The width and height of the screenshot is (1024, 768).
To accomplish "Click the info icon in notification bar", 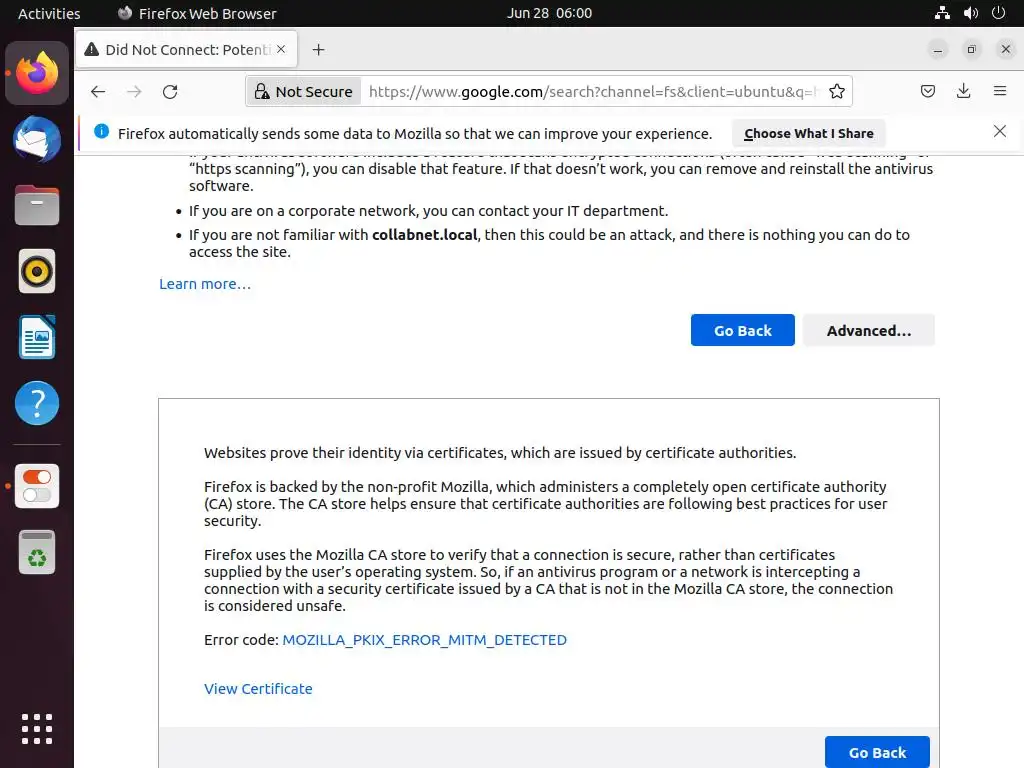I will [x=101, y=131].
